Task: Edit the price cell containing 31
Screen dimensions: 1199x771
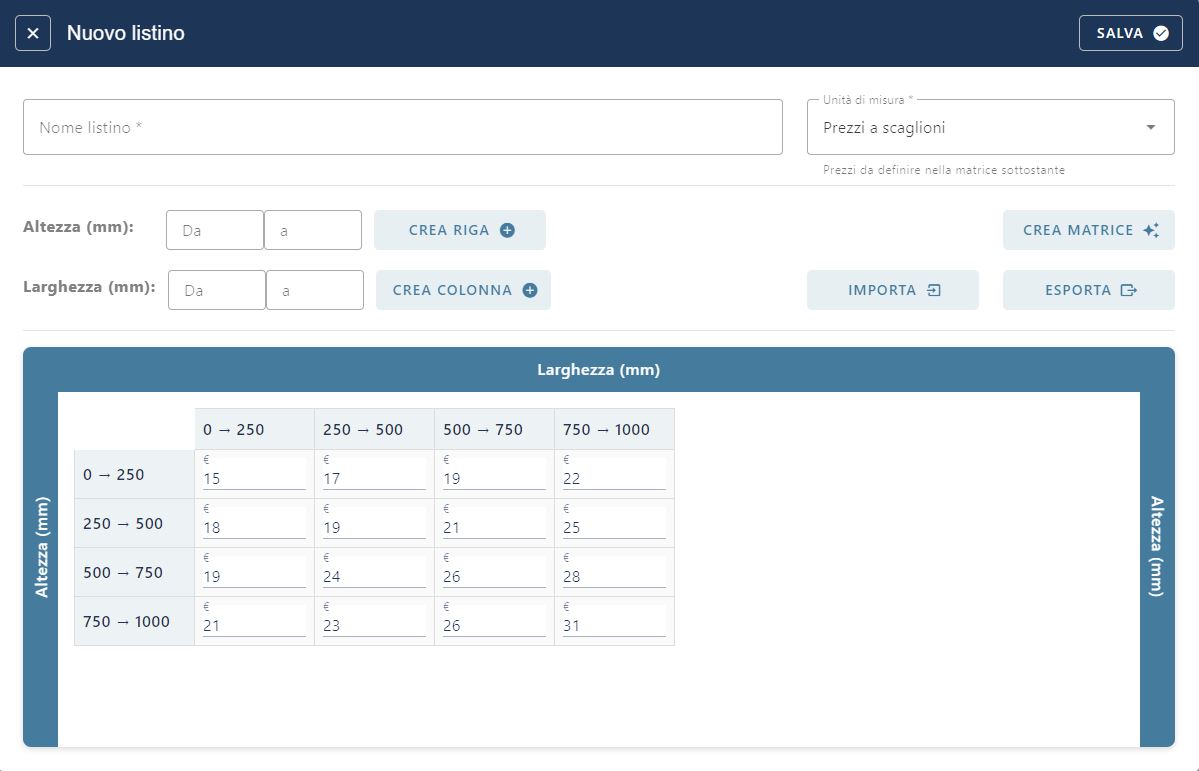Action: (x=613, y=625)
